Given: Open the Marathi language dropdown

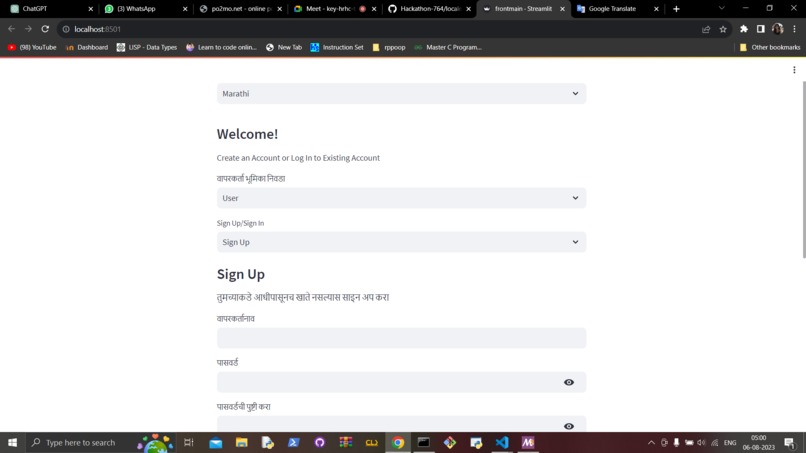Looking at the screenshot, I should tap(401, 94).
